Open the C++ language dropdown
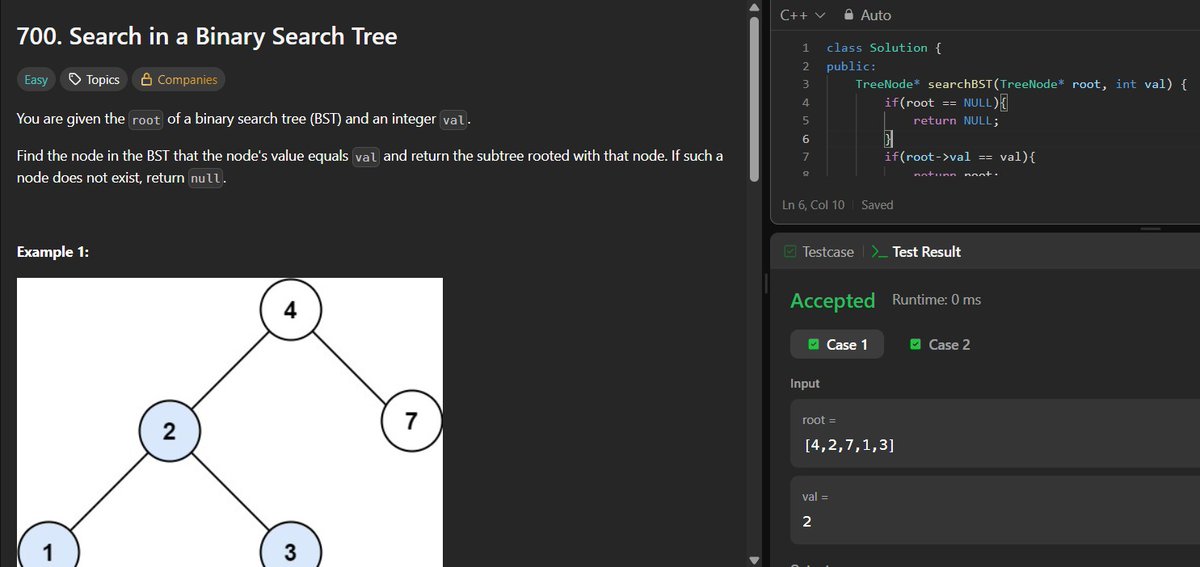1200x567 pixels. tap(802, 15)
